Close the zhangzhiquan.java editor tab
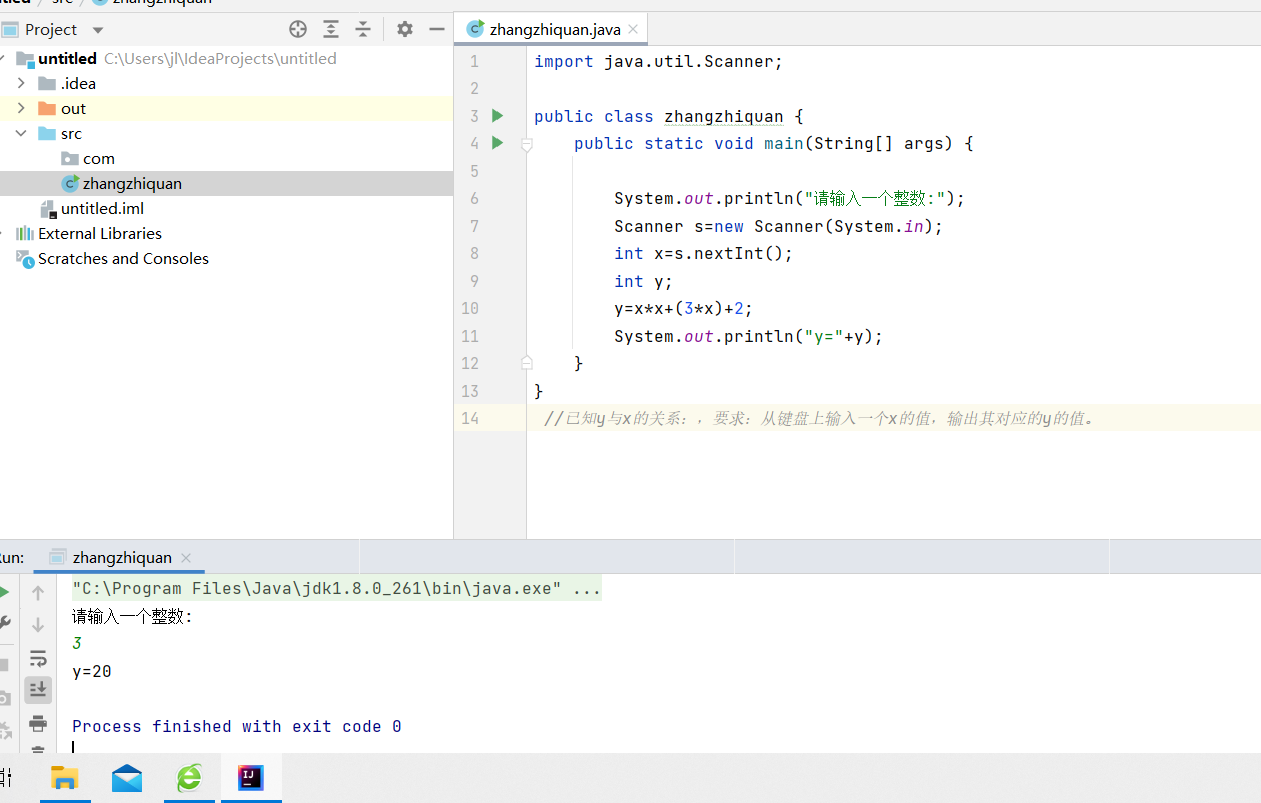 pyautogui.click(x=634, y=30)
